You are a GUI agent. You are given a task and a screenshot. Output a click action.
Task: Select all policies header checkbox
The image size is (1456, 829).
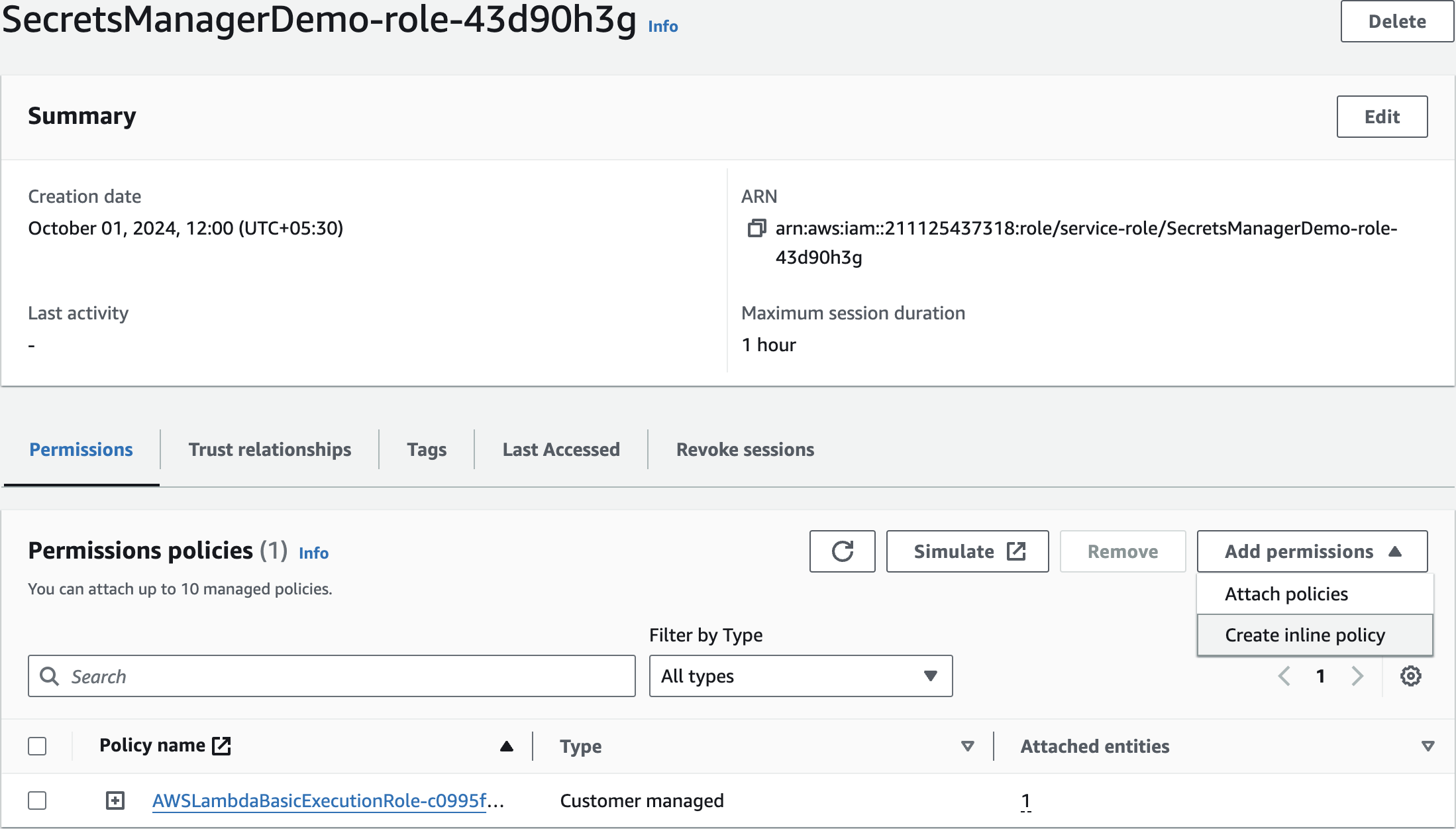point(37,746)
